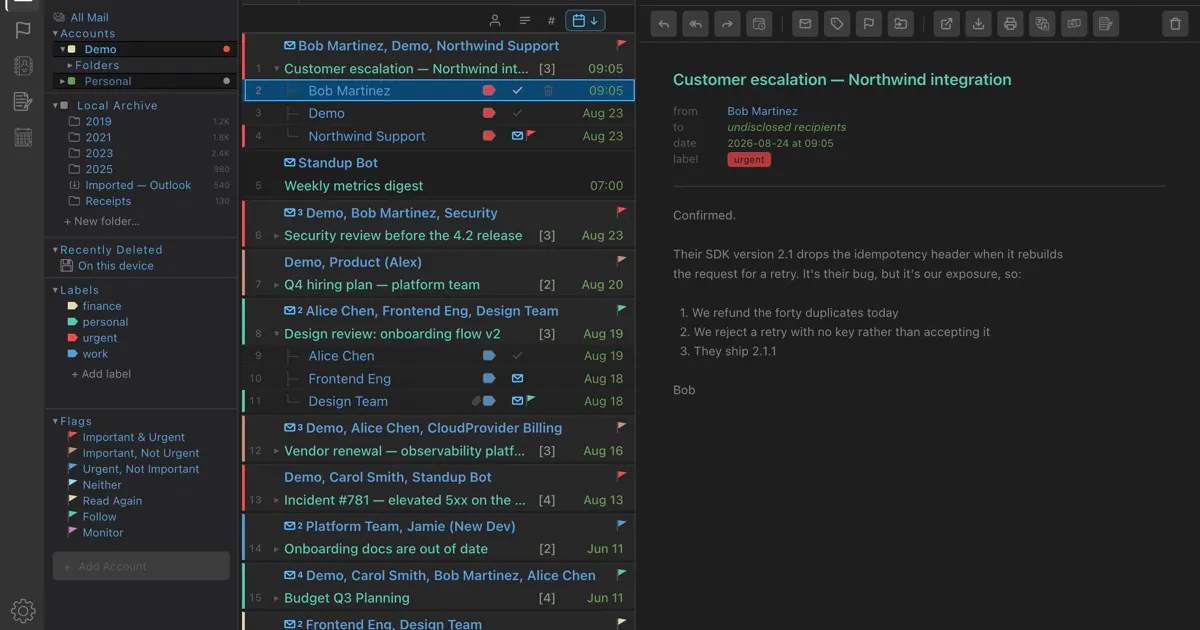Click the Forward arrow in the toolbar

pos(727,23)
